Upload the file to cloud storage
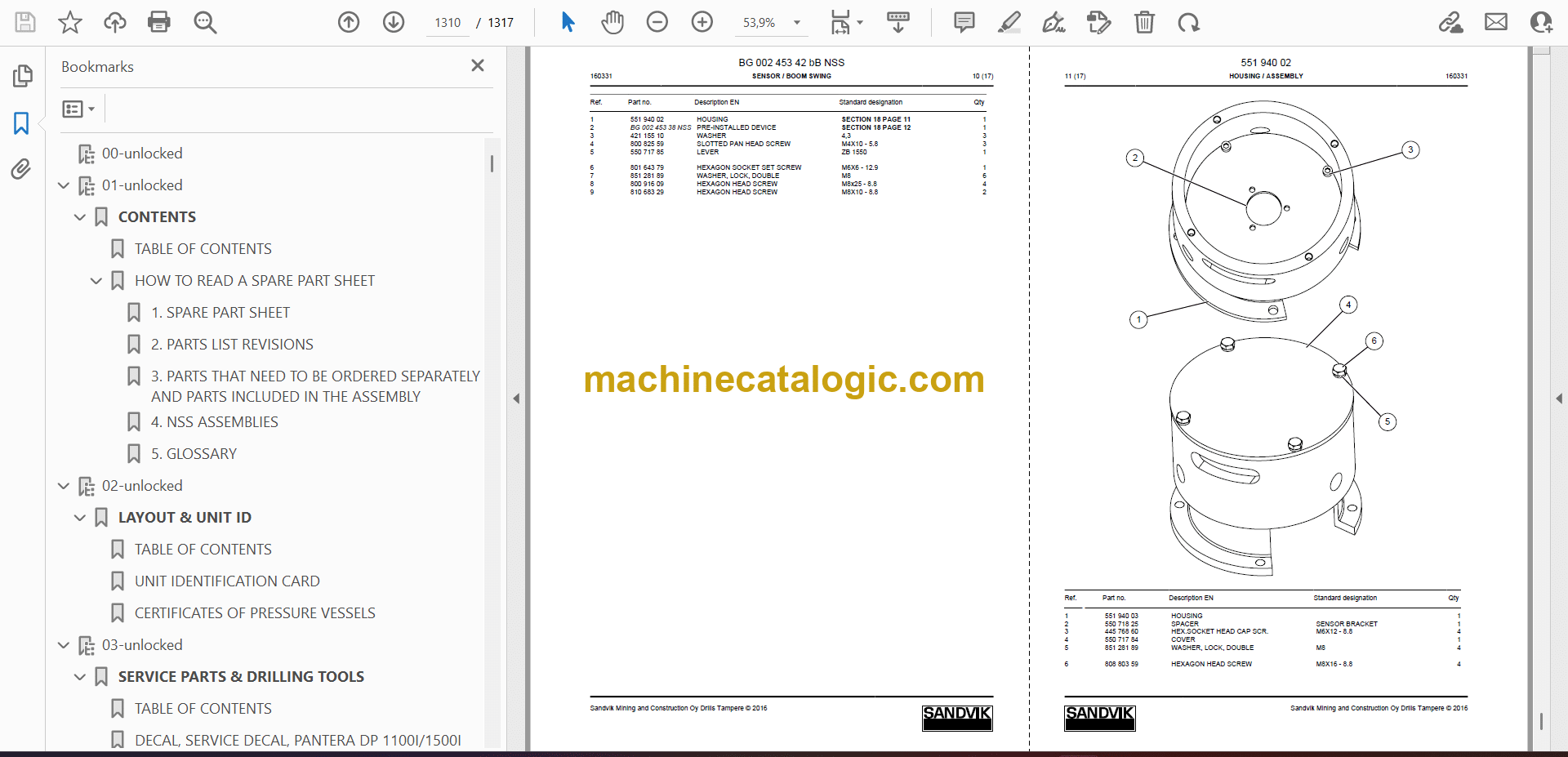1568x757 pixels. click(115, 22)
